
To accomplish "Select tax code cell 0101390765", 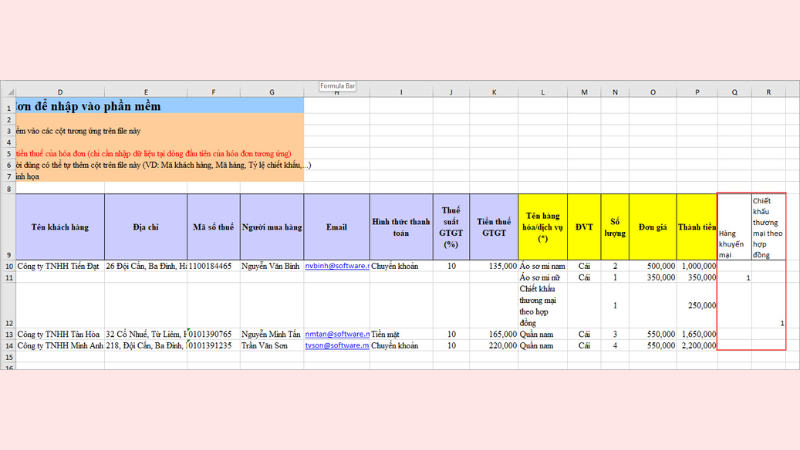I will click(213, 334).
